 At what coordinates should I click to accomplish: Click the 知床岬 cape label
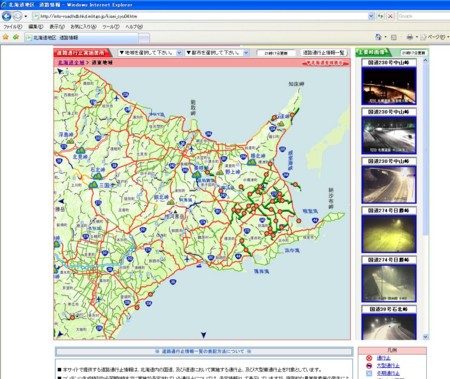point(297,84)
